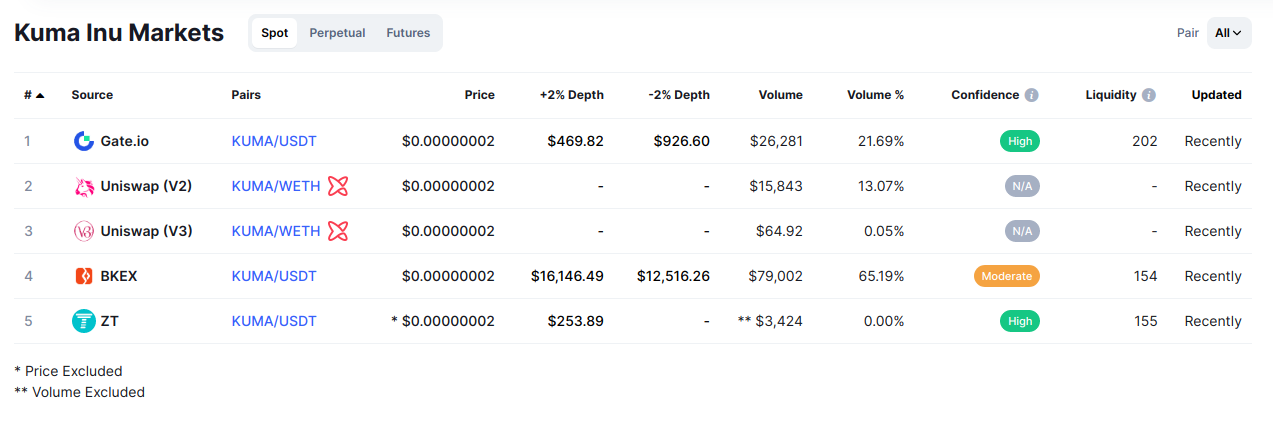The width and height of the screenshot is (1273, 425).
Task: Open Uniswap (V2) KUMA/WETH pair link
Action: (276, 186)
